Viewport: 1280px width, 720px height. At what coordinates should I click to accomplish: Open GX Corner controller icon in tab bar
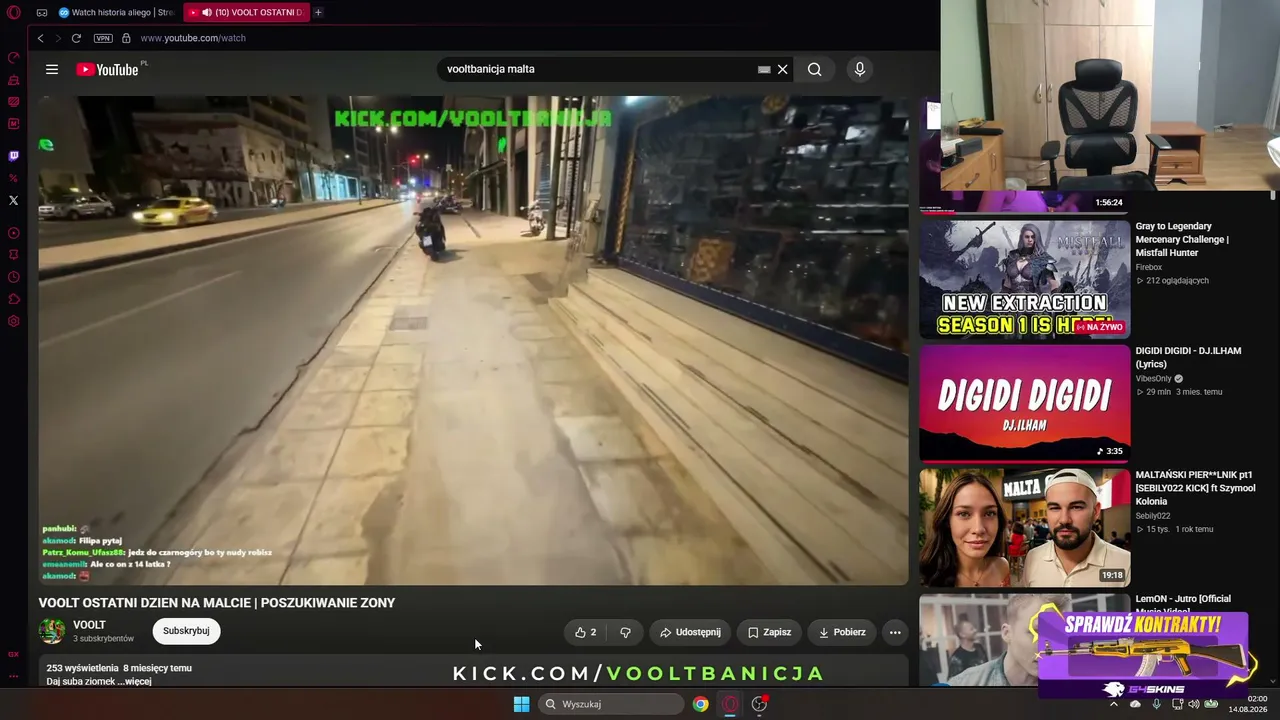pyautogui.click(x=42, y=13)
